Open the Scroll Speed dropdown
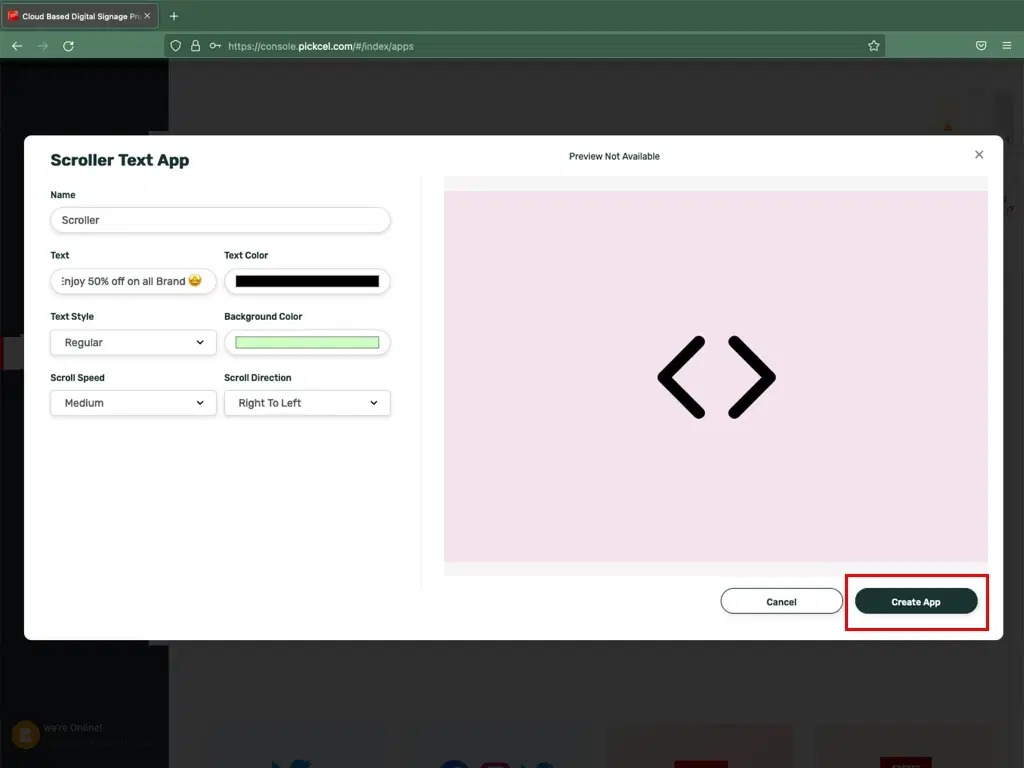 point(132,403)
